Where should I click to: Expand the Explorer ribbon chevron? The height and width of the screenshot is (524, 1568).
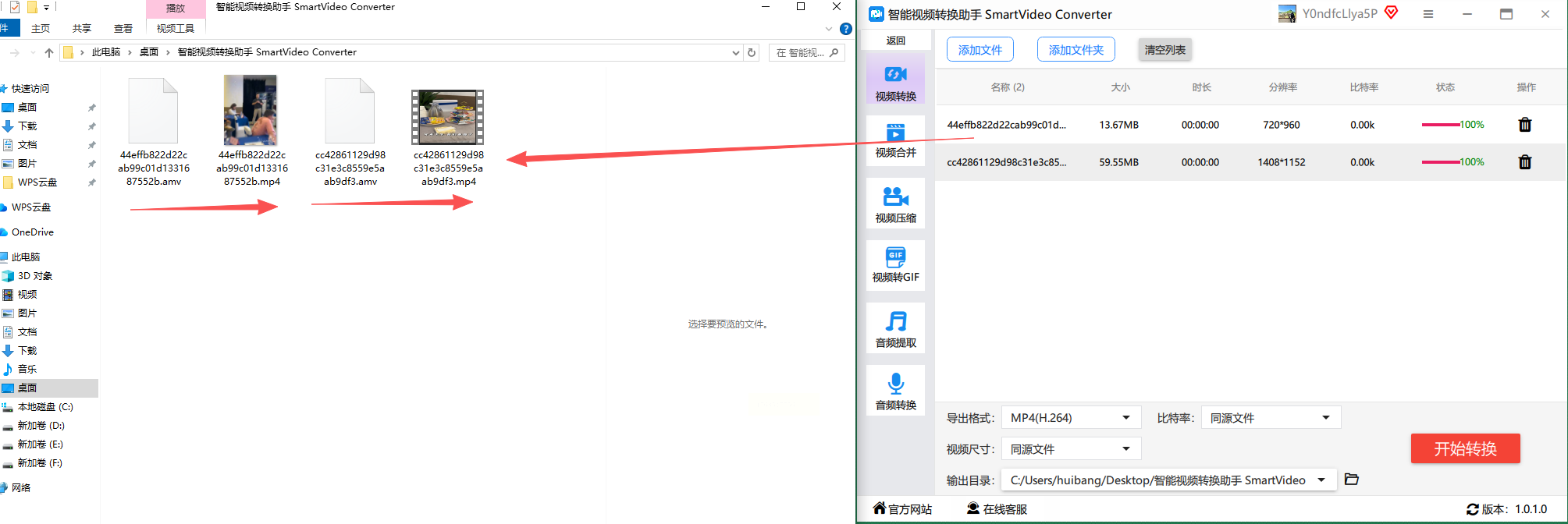829,29
